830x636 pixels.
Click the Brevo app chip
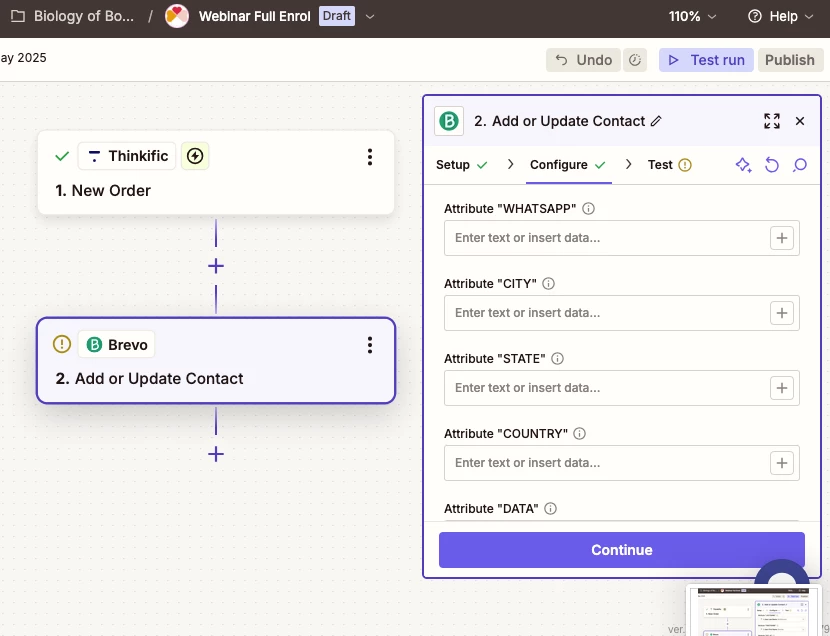[117, 344]
